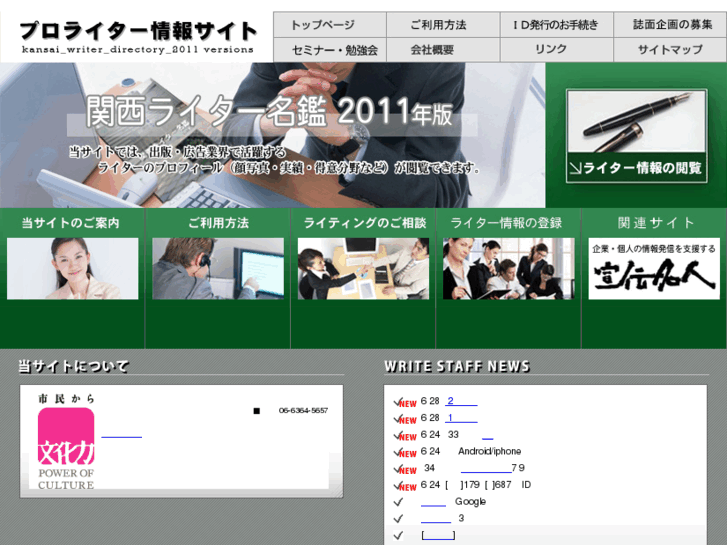Viewport: 727px width, 545px height.
Task: Open the 誌面企画の募集 menu item
Action: point(670,25)
